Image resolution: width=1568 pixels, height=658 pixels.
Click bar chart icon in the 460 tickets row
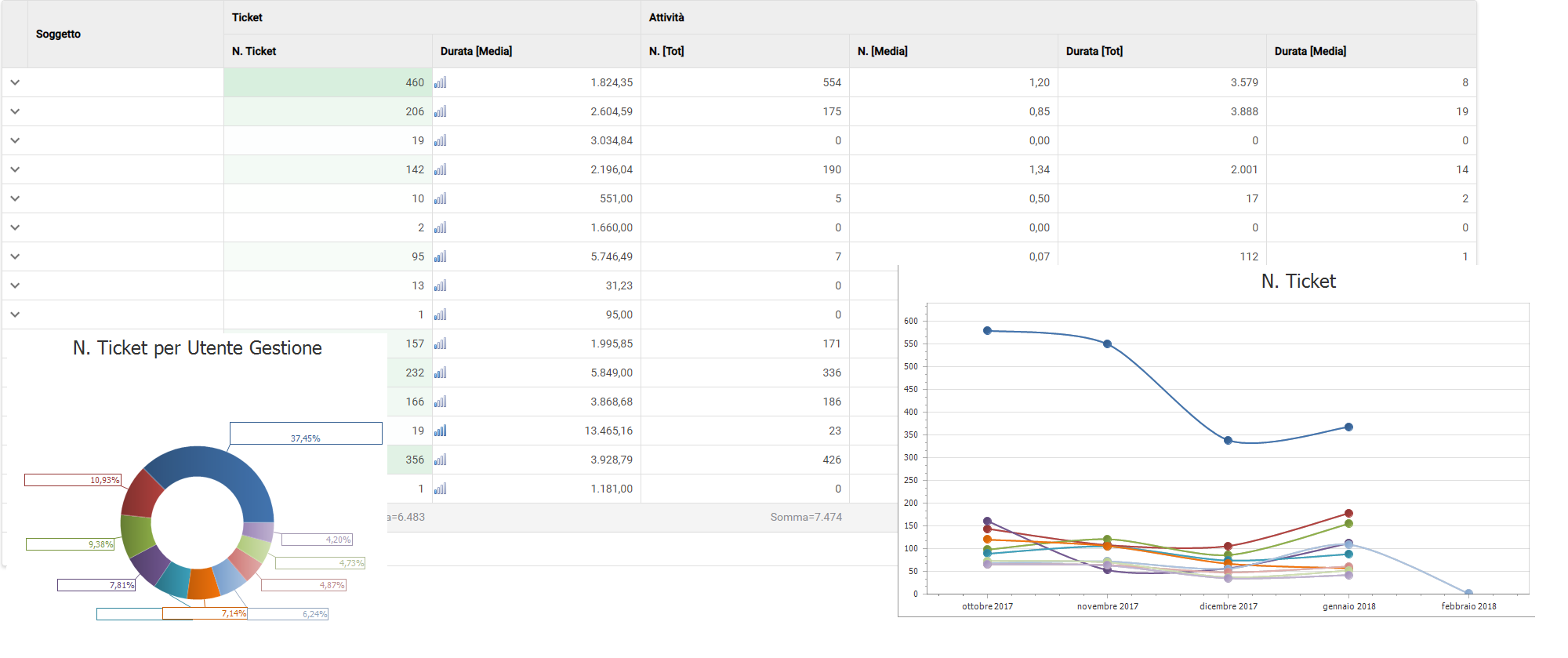coord(441,82)
